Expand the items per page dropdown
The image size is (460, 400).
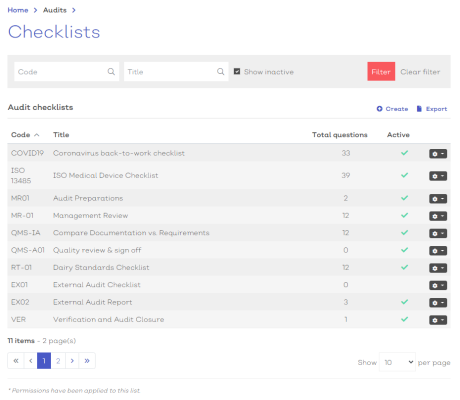(x=397, y=362)
